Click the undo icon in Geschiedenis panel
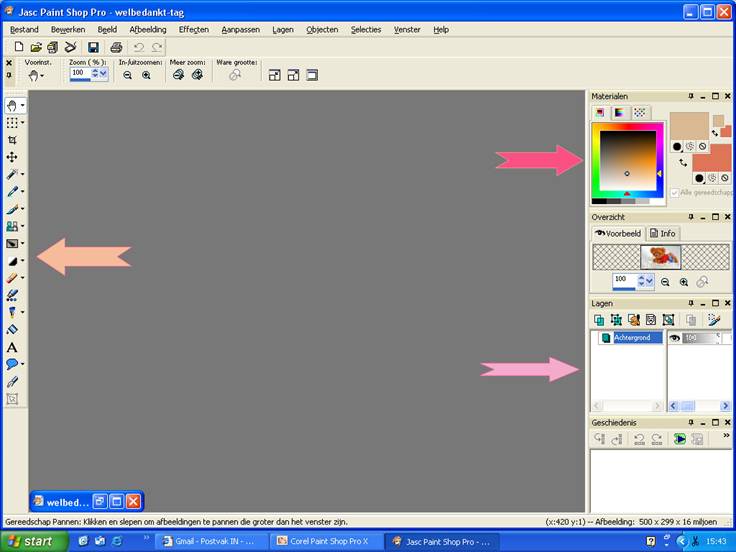This screenshot has height=552, width=736. tap(639, 439)
